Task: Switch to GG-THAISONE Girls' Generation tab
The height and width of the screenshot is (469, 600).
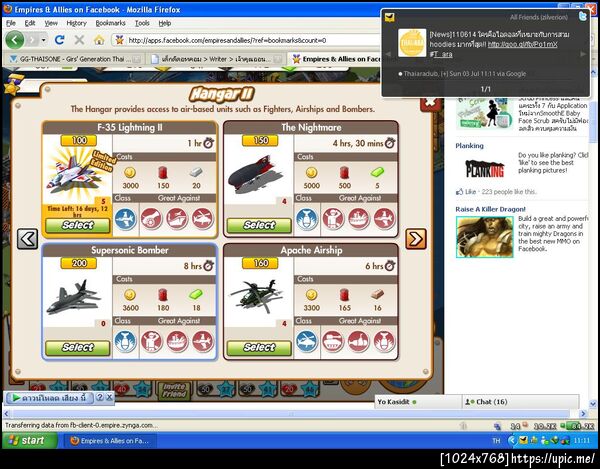Action: 75,59
